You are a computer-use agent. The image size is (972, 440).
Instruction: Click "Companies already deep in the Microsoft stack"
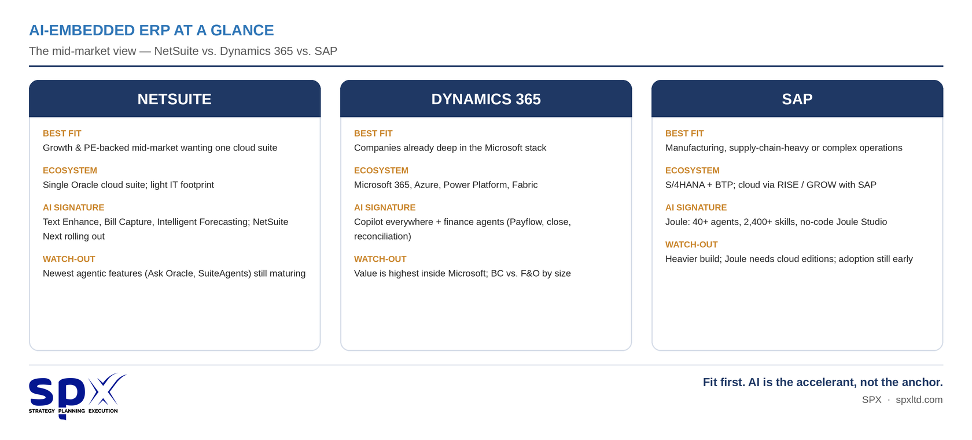click(x=450, y=148)
